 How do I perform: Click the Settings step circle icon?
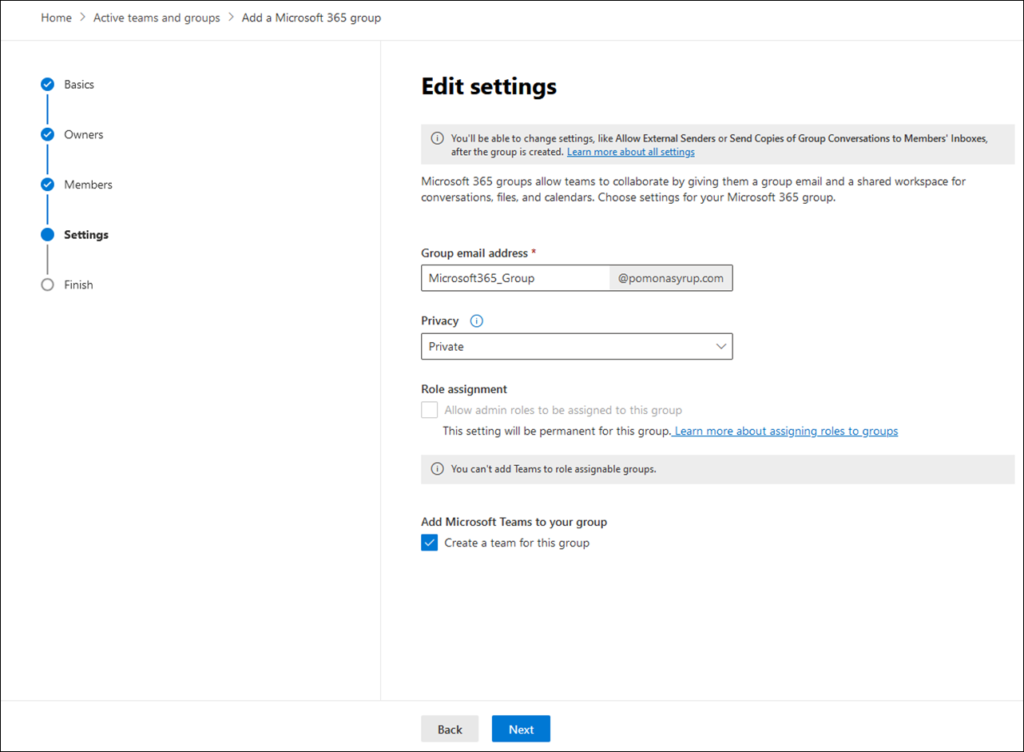pyautogui.click(x=48, y=234)
